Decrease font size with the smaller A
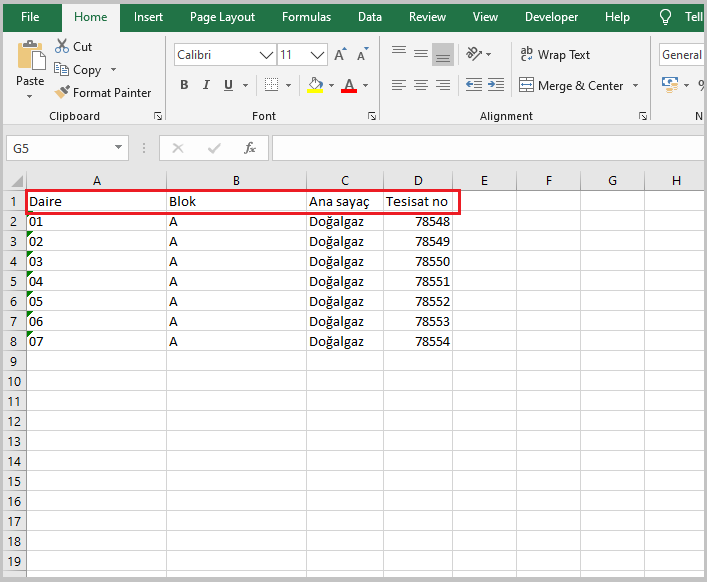This screenshot has height=582, width=707. pyautogui.click(x=363, y=55)
